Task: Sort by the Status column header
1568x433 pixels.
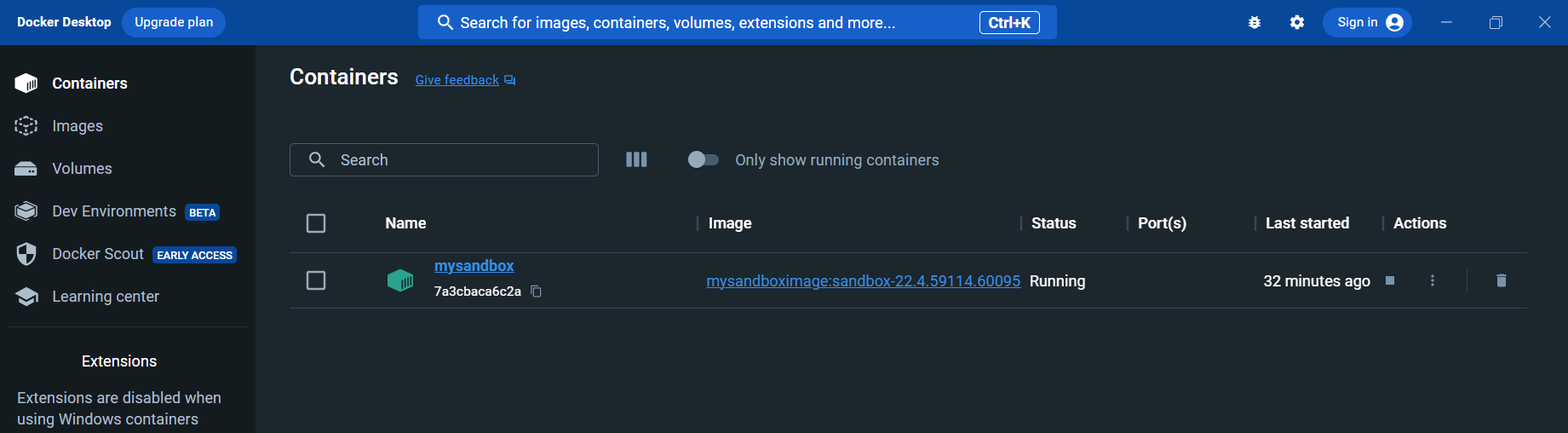Action: 1054,223
